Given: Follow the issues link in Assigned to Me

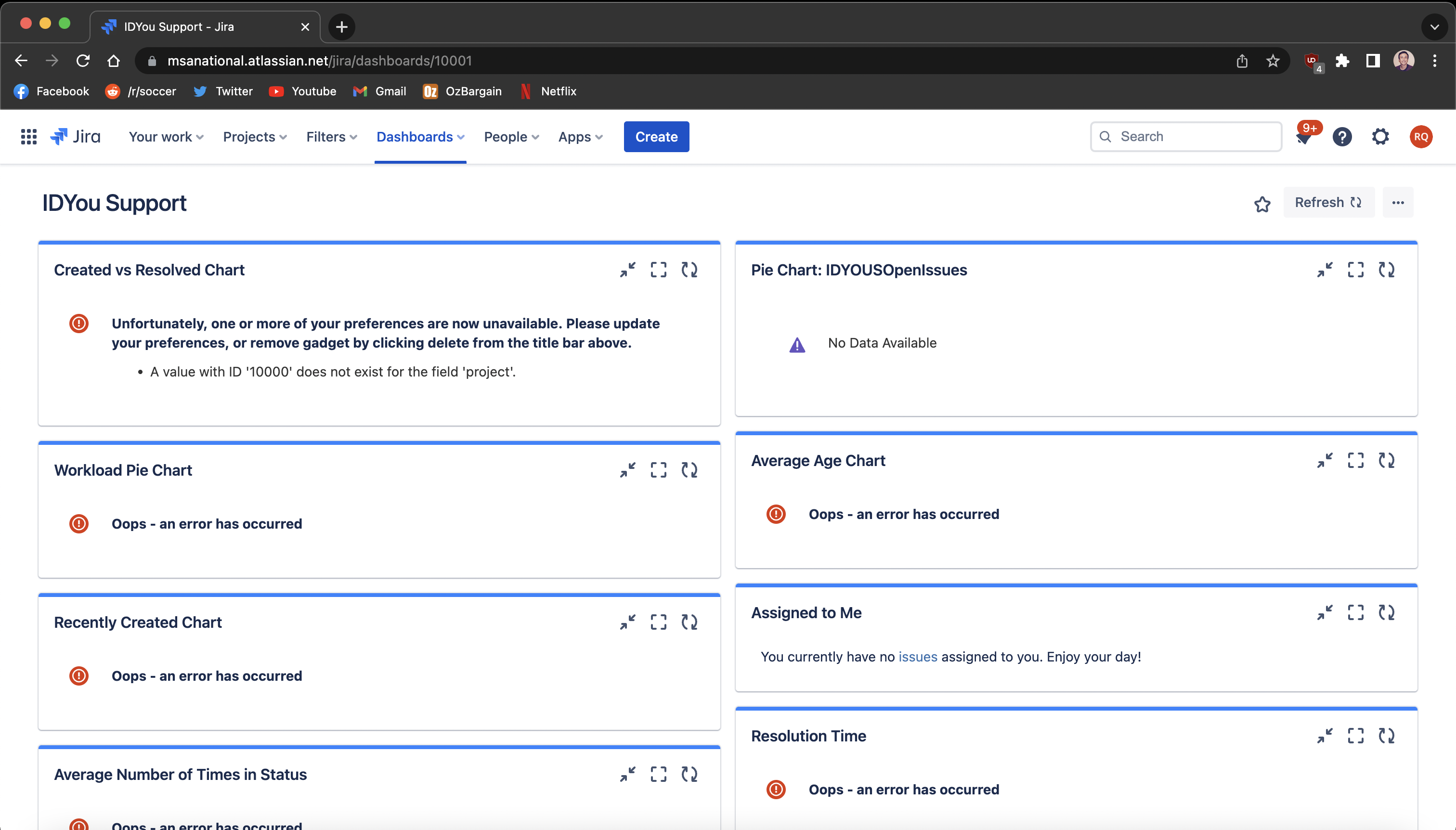Looking at the screenshot, I should pyautogui.click(x=918, y=657).
